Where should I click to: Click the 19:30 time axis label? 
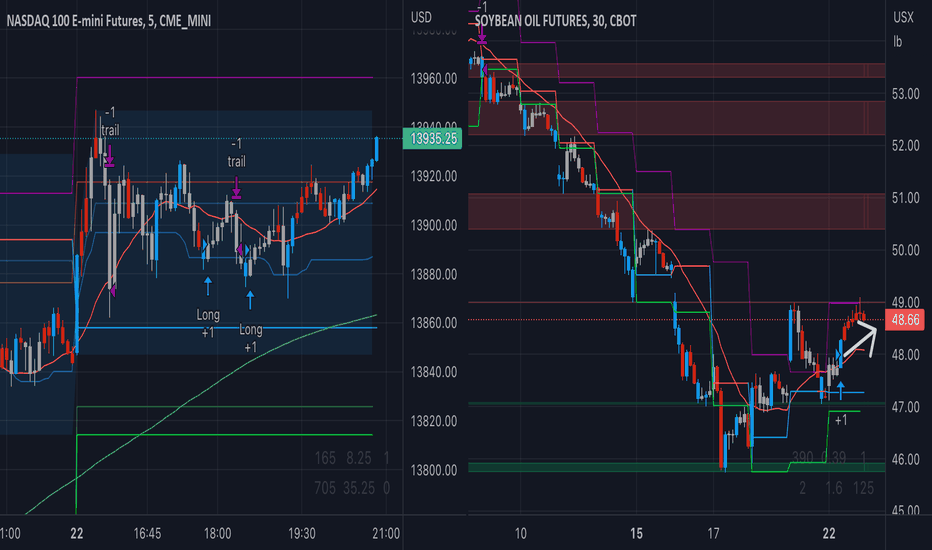[302, 533]
